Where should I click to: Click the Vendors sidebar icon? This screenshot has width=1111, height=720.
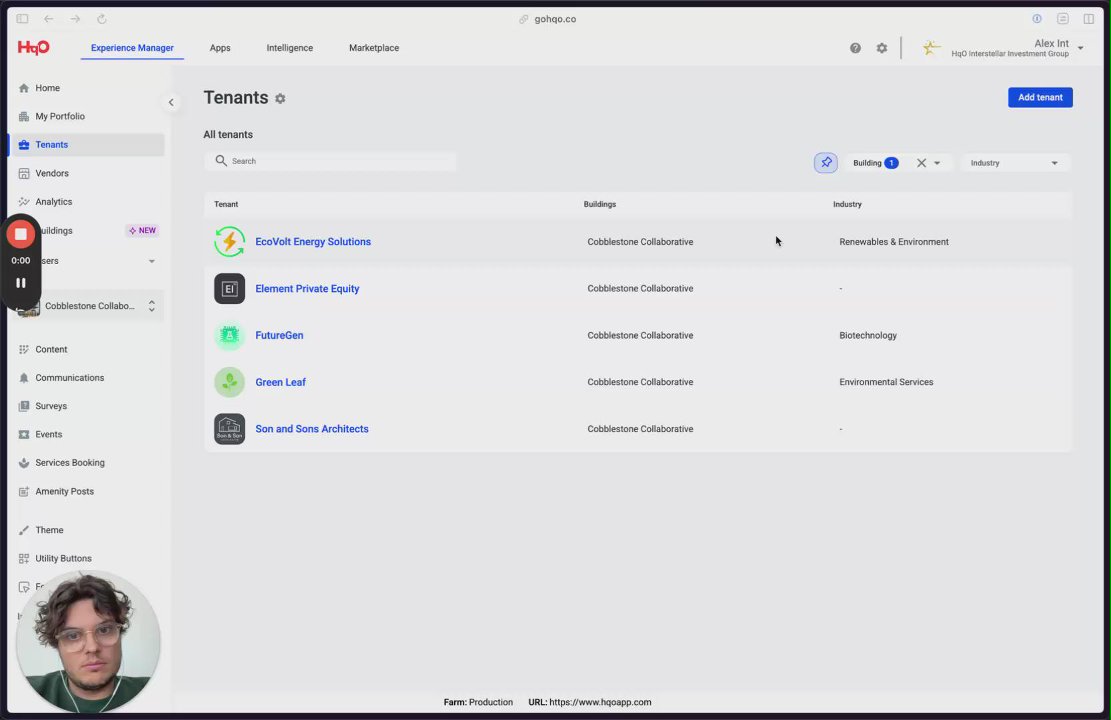24,173
